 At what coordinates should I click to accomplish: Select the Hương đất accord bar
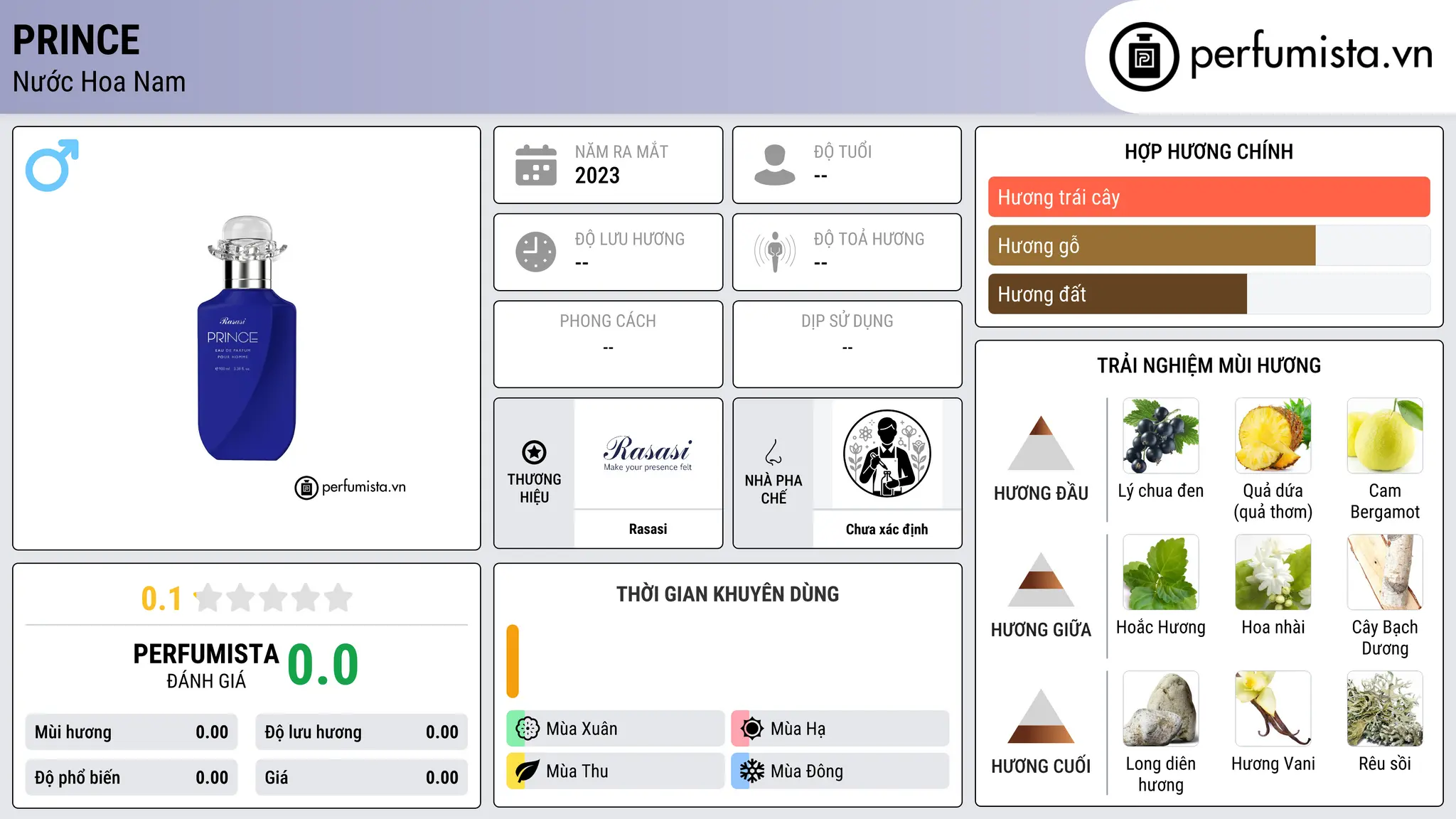point(1209,294)
